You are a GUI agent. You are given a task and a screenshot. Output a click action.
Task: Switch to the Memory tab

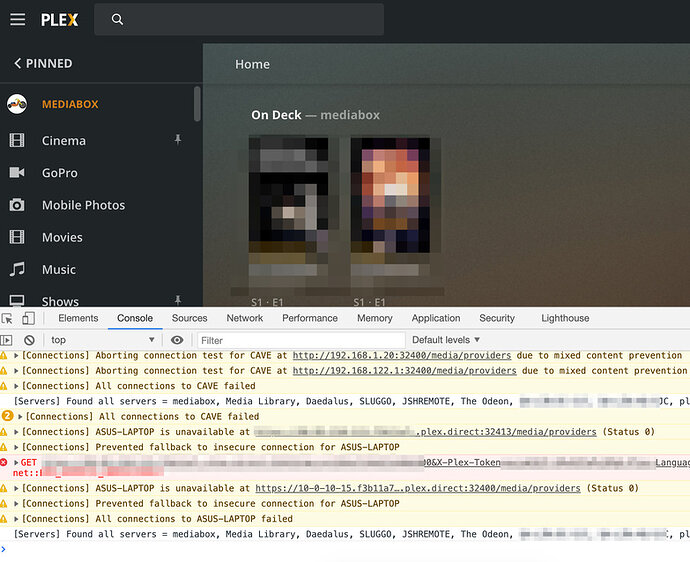[x=374, y=318]
